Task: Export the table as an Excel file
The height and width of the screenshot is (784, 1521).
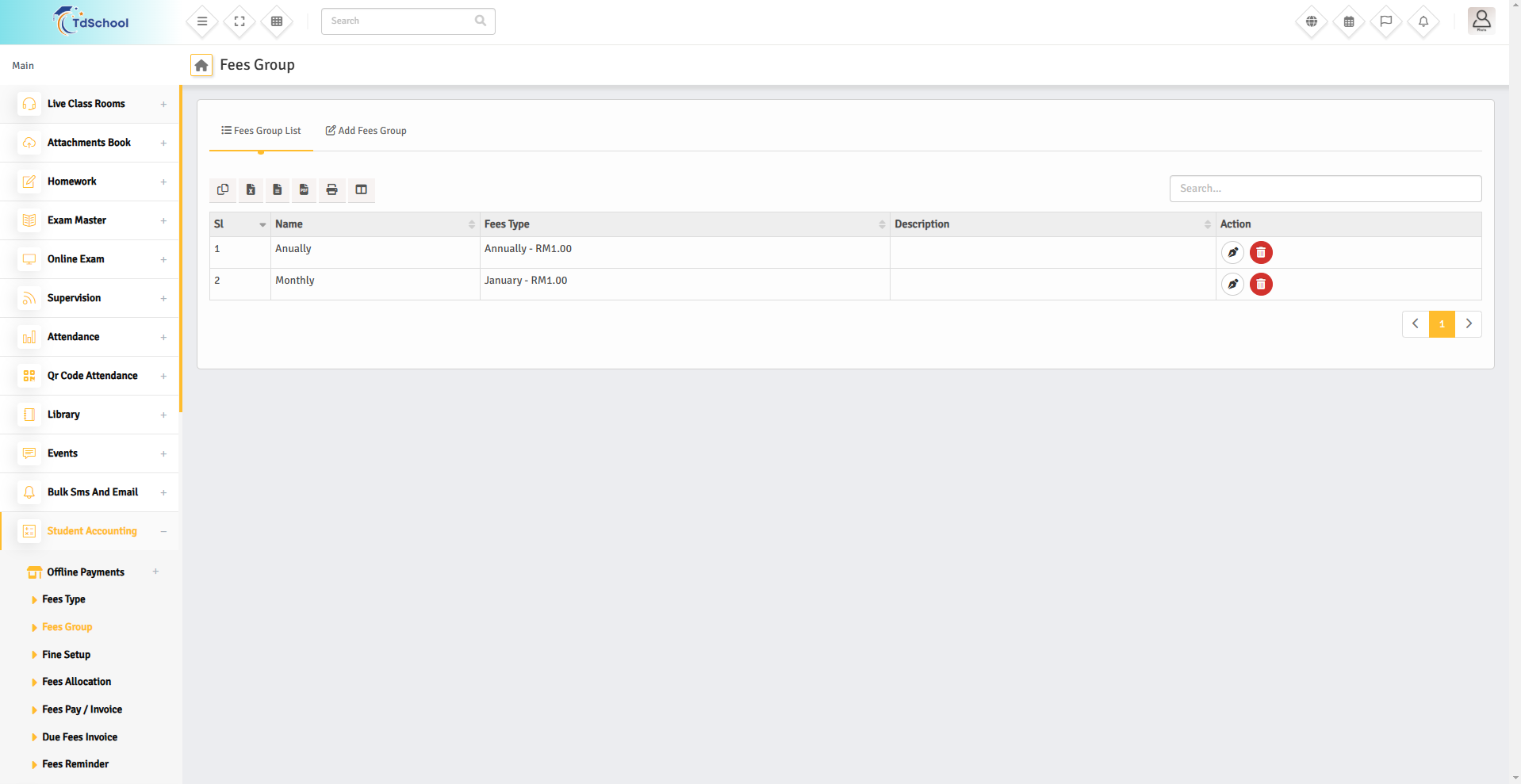Action: click(x=251, y=189)
